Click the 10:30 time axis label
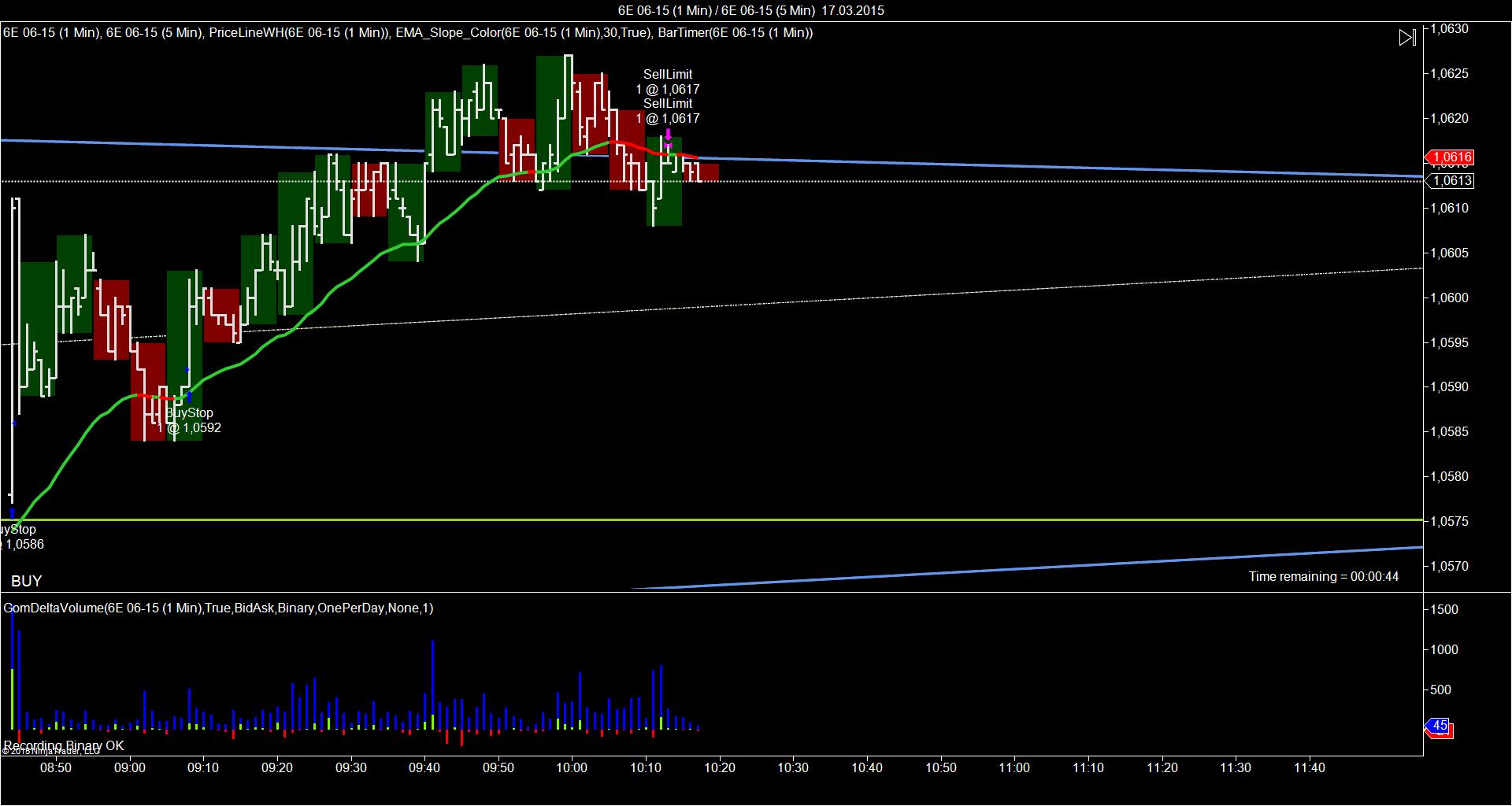 [x=793, y=768]
